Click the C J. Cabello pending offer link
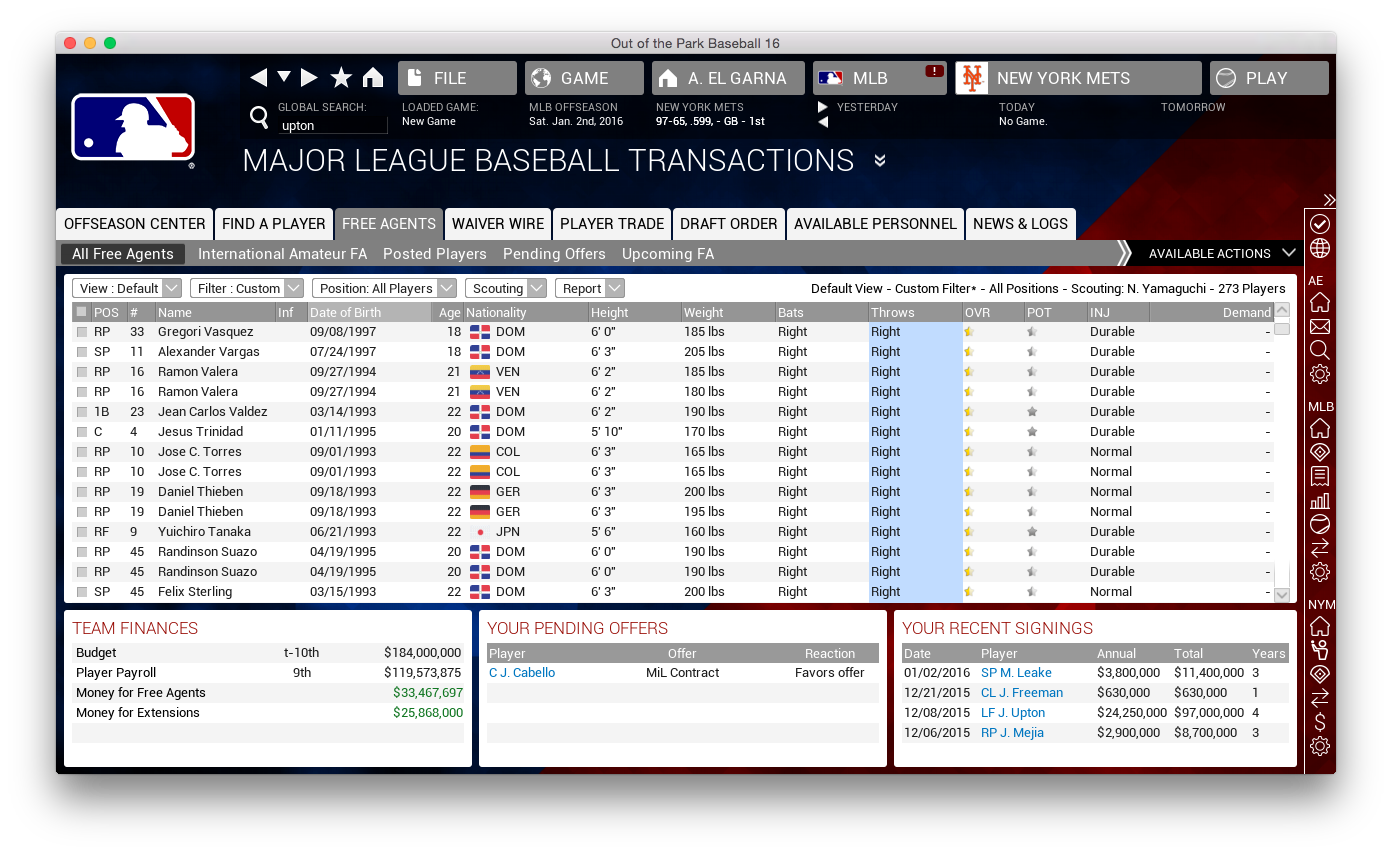 [522, 673]
